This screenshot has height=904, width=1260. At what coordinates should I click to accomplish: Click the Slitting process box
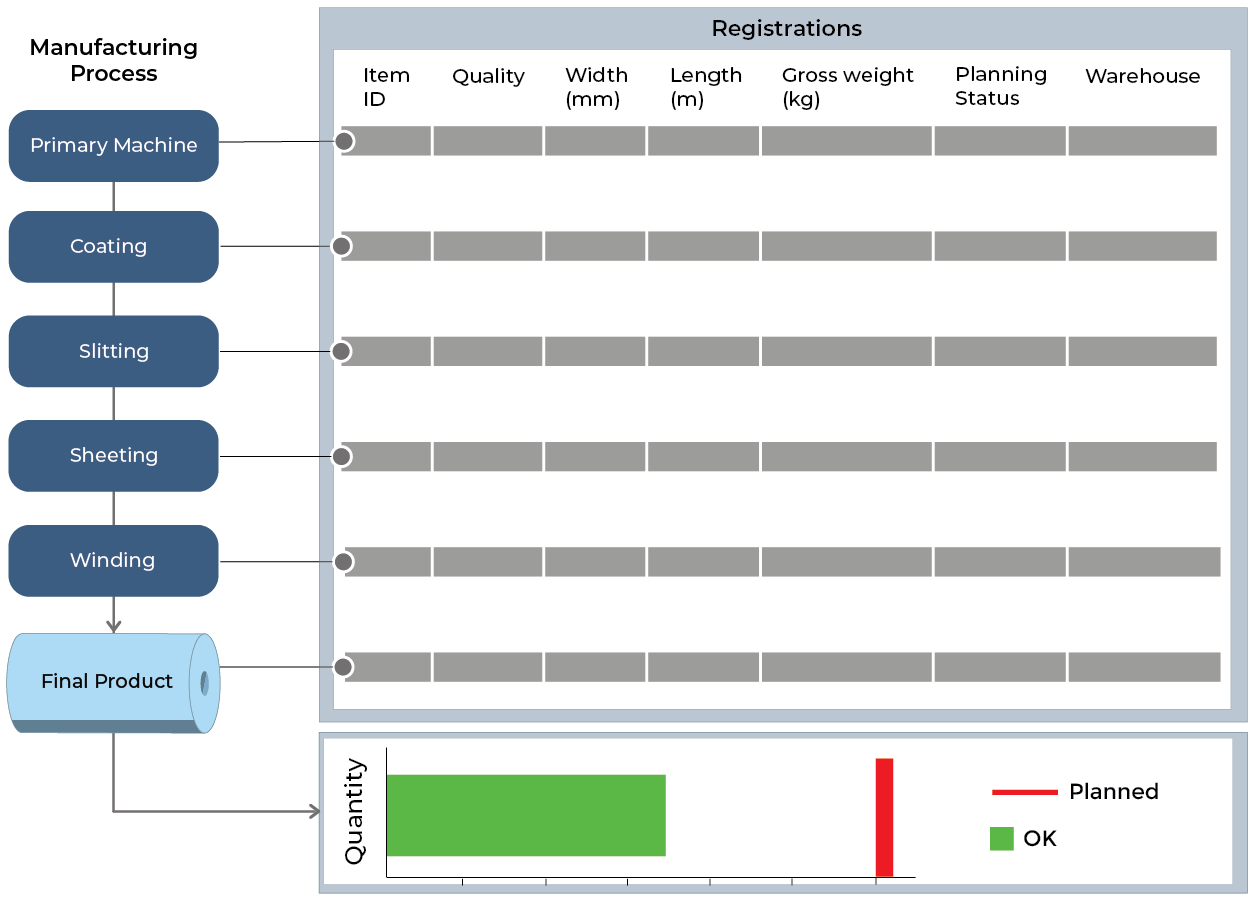tap(113, 351)
